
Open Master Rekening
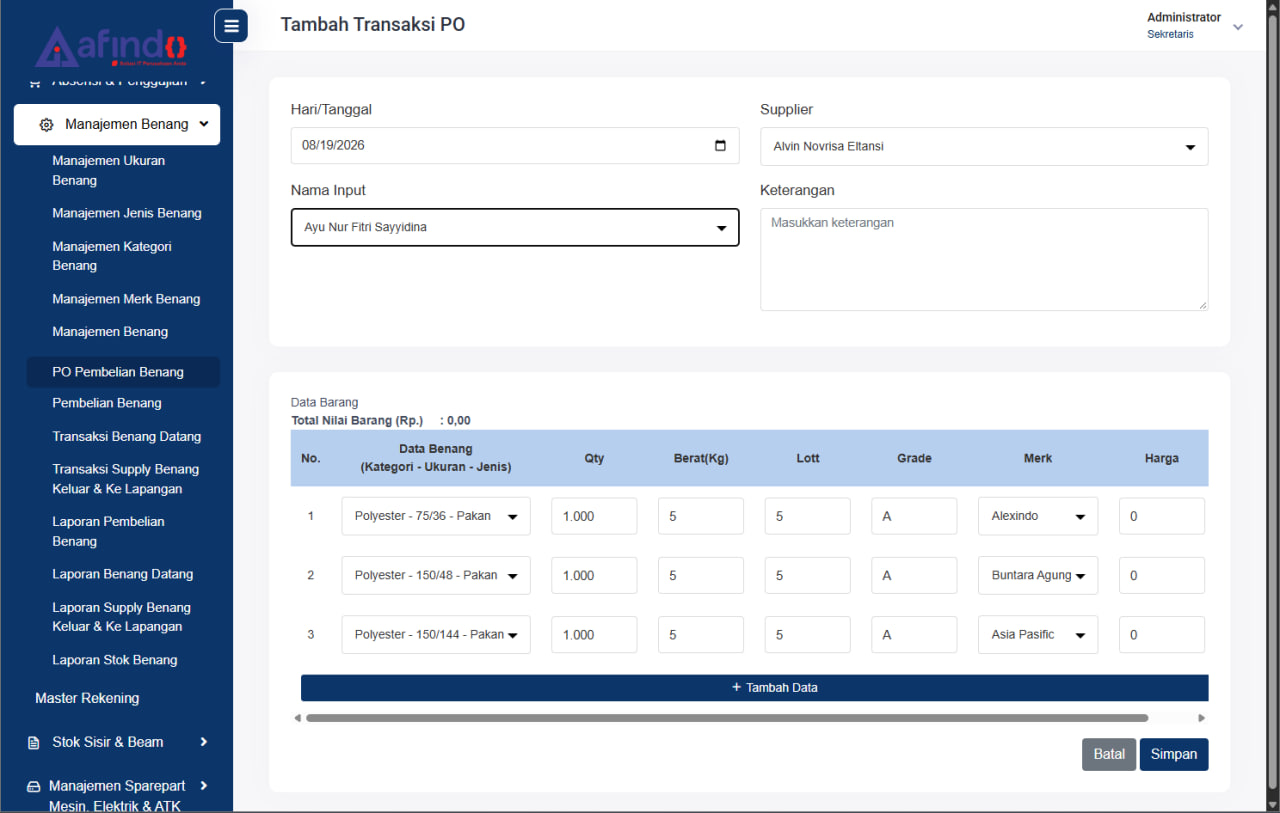87,698
